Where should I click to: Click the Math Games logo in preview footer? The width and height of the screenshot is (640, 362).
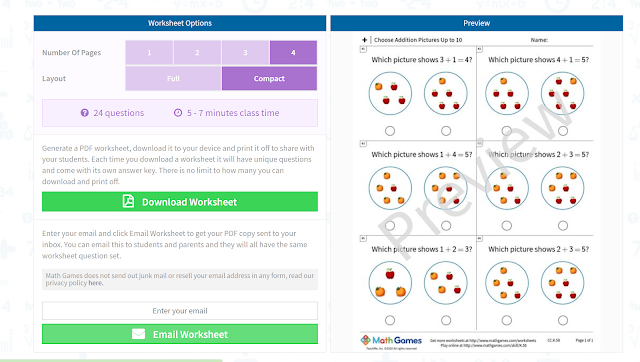coord(391,340)
